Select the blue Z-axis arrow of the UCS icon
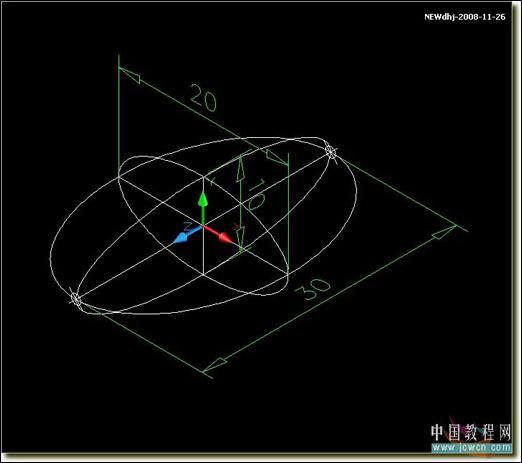Viewport: 522px width, 463px height. (x=187, y=234)
